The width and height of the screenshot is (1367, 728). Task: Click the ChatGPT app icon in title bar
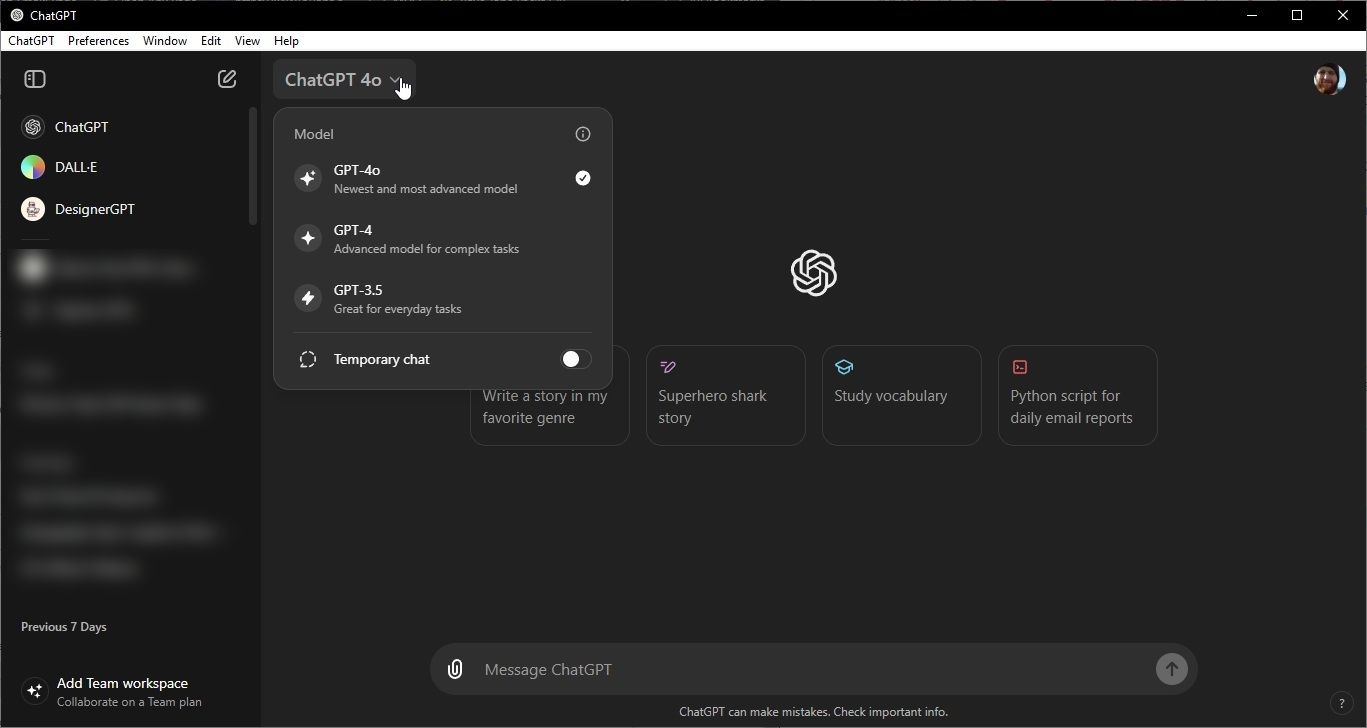[16, 15]
